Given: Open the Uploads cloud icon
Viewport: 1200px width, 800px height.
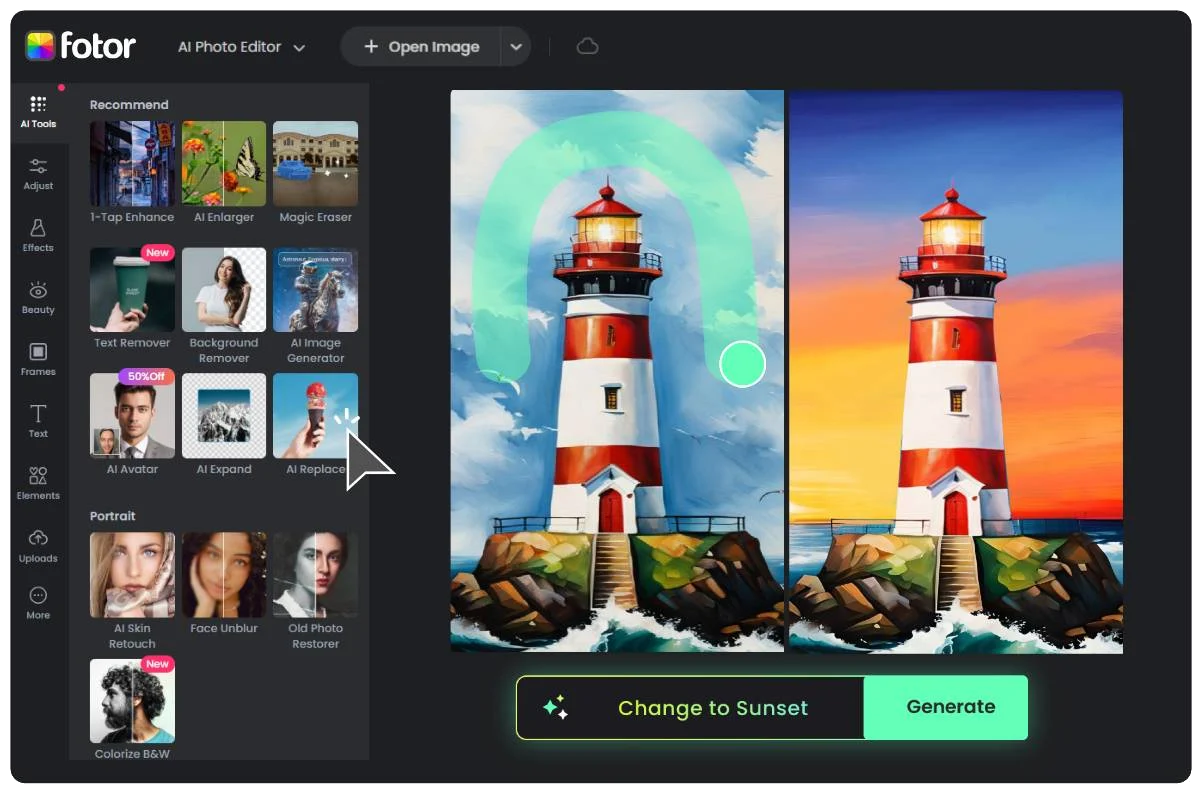Looking at the screenshot, I should point(38,545).
